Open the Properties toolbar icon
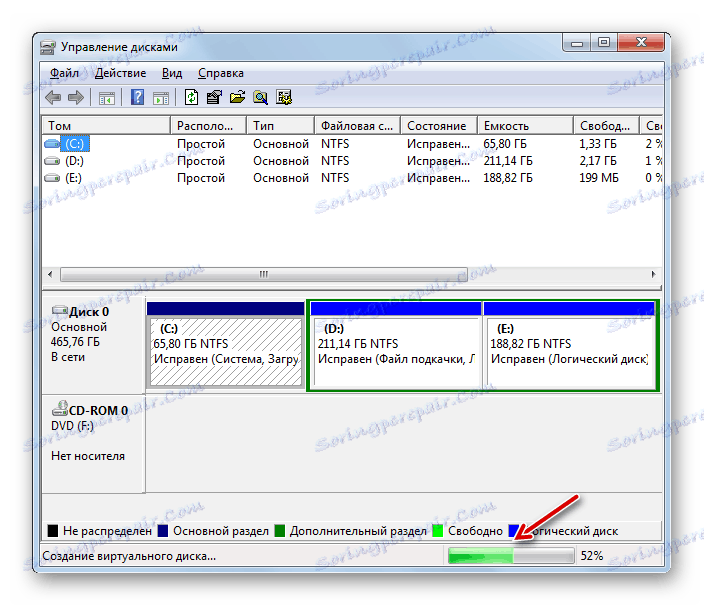 [214, 97]
